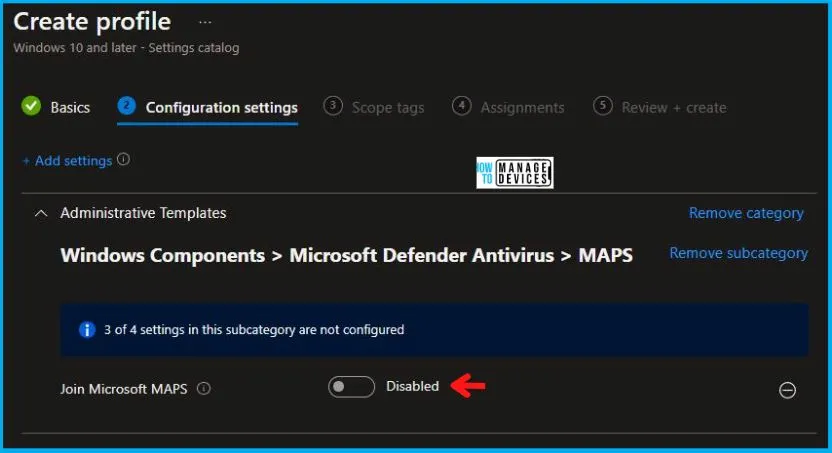Click the 'Windows 10 and later - Settings catalog' subtitle
The width and height of the screenshot is (832, 453).
click(x=126, y=48)
